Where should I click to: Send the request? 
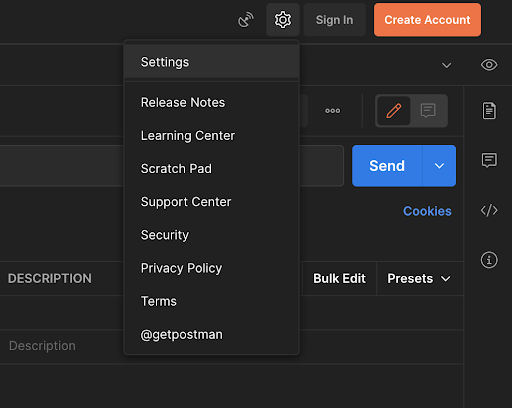pos(387,166)
